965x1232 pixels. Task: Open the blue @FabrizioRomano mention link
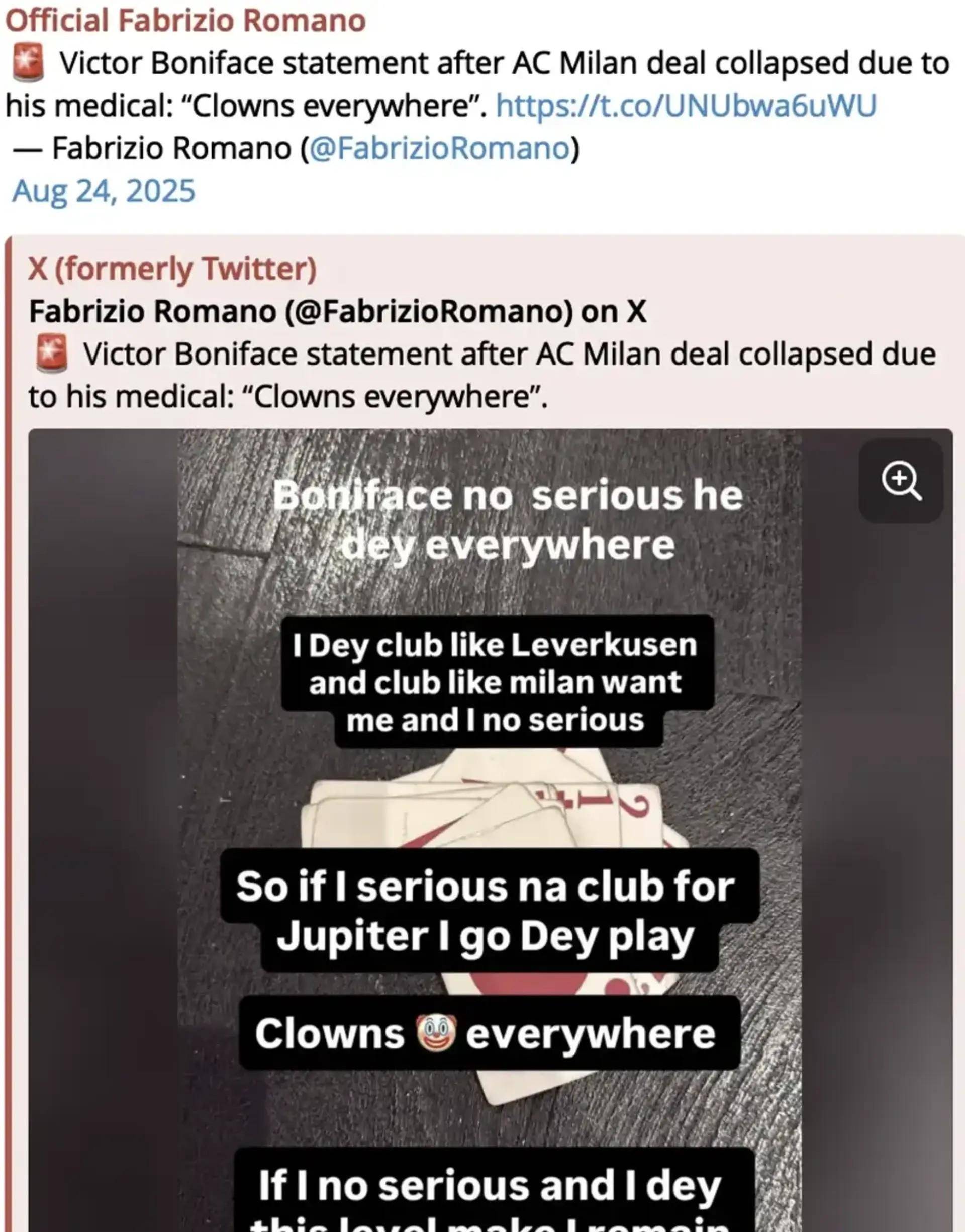pyautogui.click(x=440, y=149)
